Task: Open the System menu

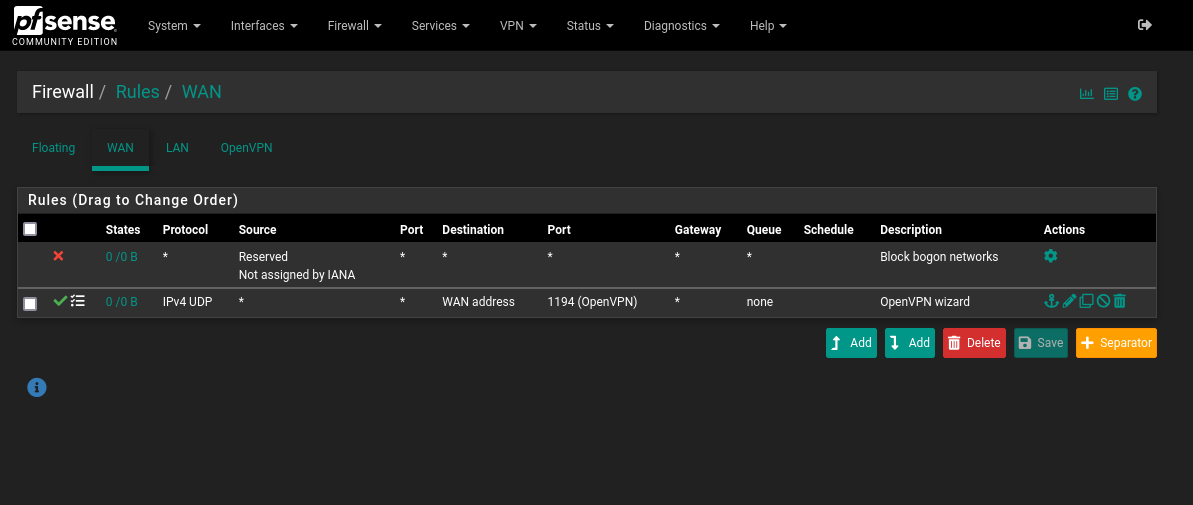Action: pyautogui.click(x=174, y=26)
